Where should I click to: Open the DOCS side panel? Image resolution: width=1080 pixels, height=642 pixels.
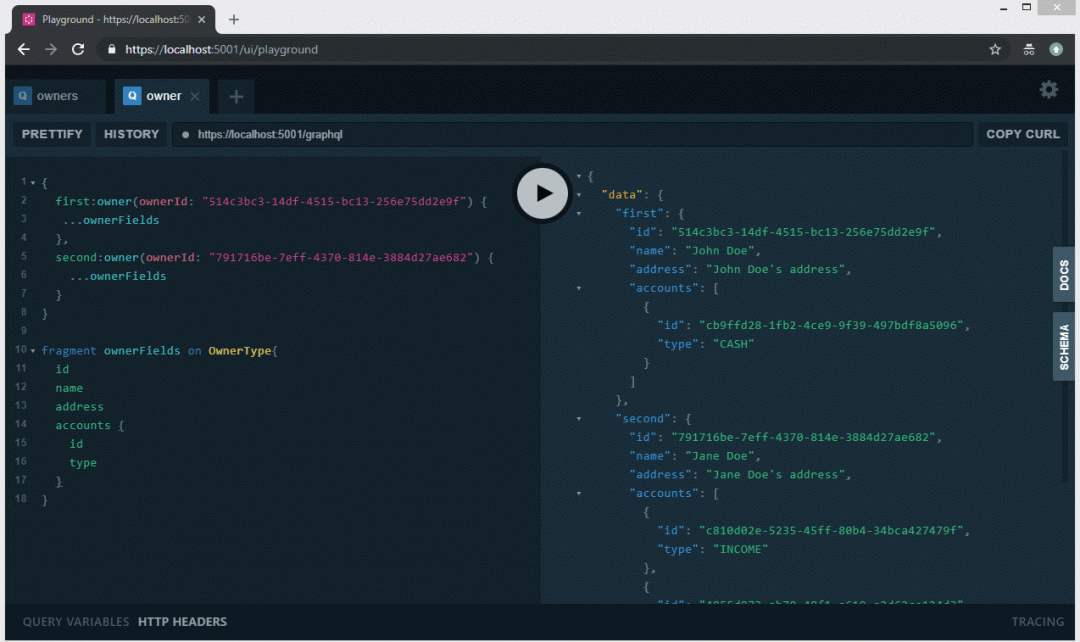tap(1064, 274)
